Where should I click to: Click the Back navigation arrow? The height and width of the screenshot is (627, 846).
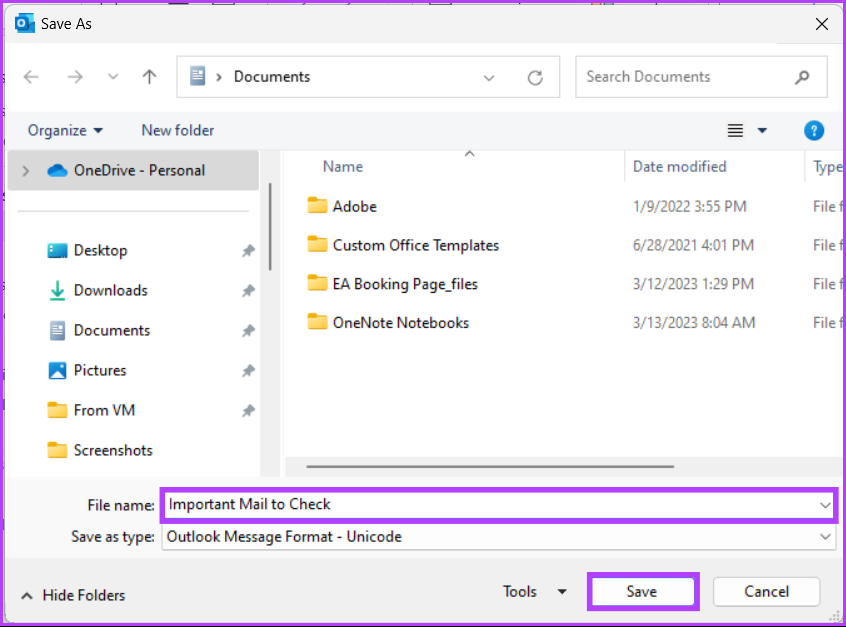click(31, 77)
